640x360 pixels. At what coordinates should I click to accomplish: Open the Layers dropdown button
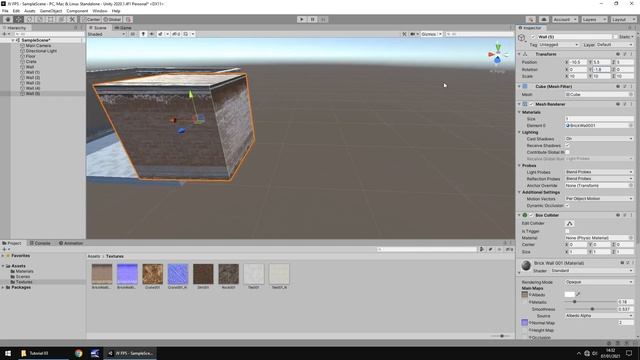click(x=593, y=20)
